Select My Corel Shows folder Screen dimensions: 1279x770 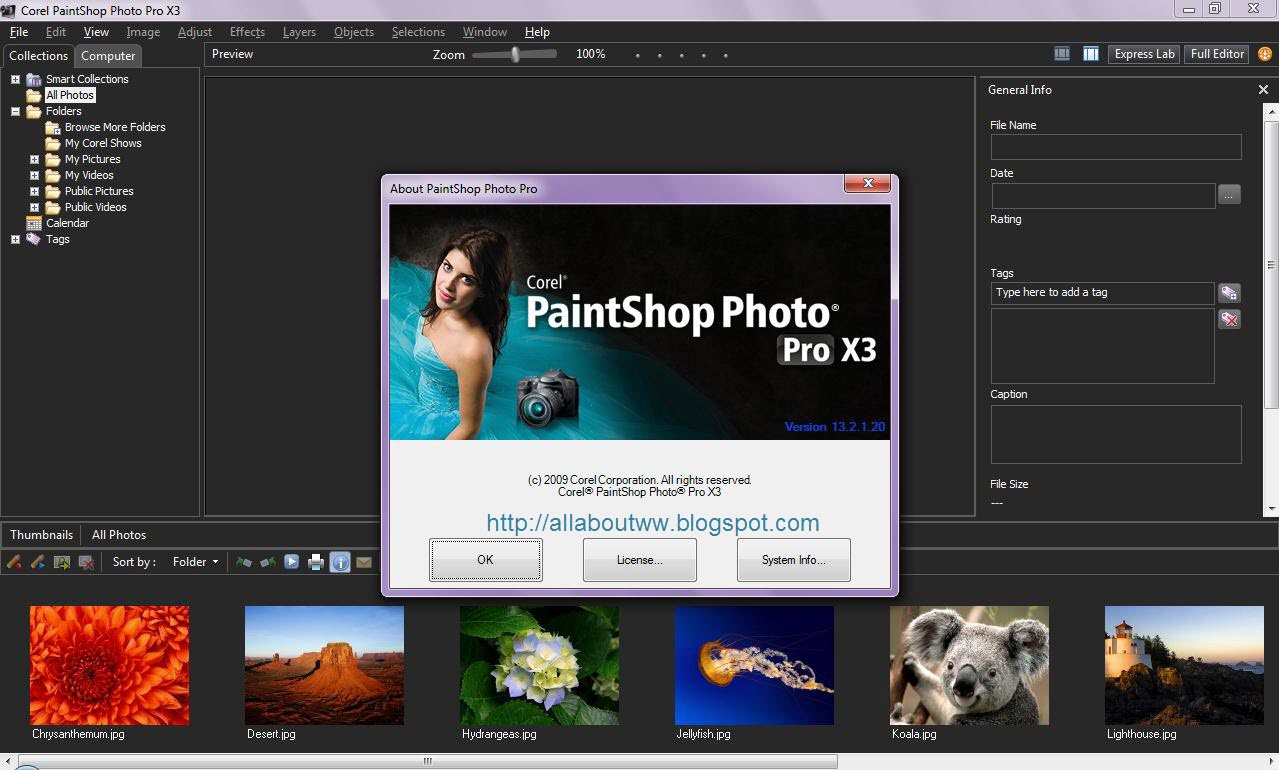click(103, 143)
